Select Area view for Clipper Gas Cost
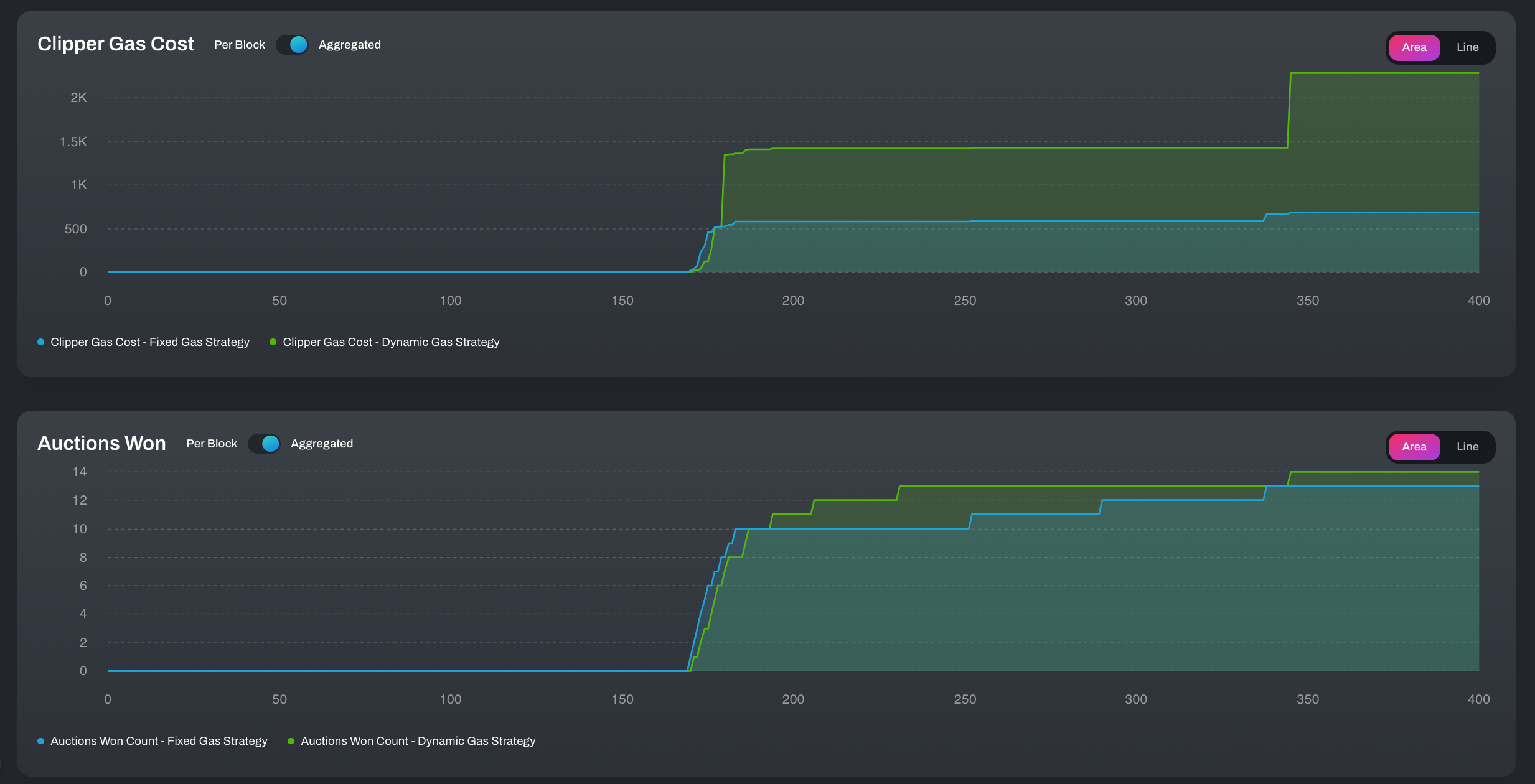This screenshot has width=1535, height=784. click(1414, 47)
